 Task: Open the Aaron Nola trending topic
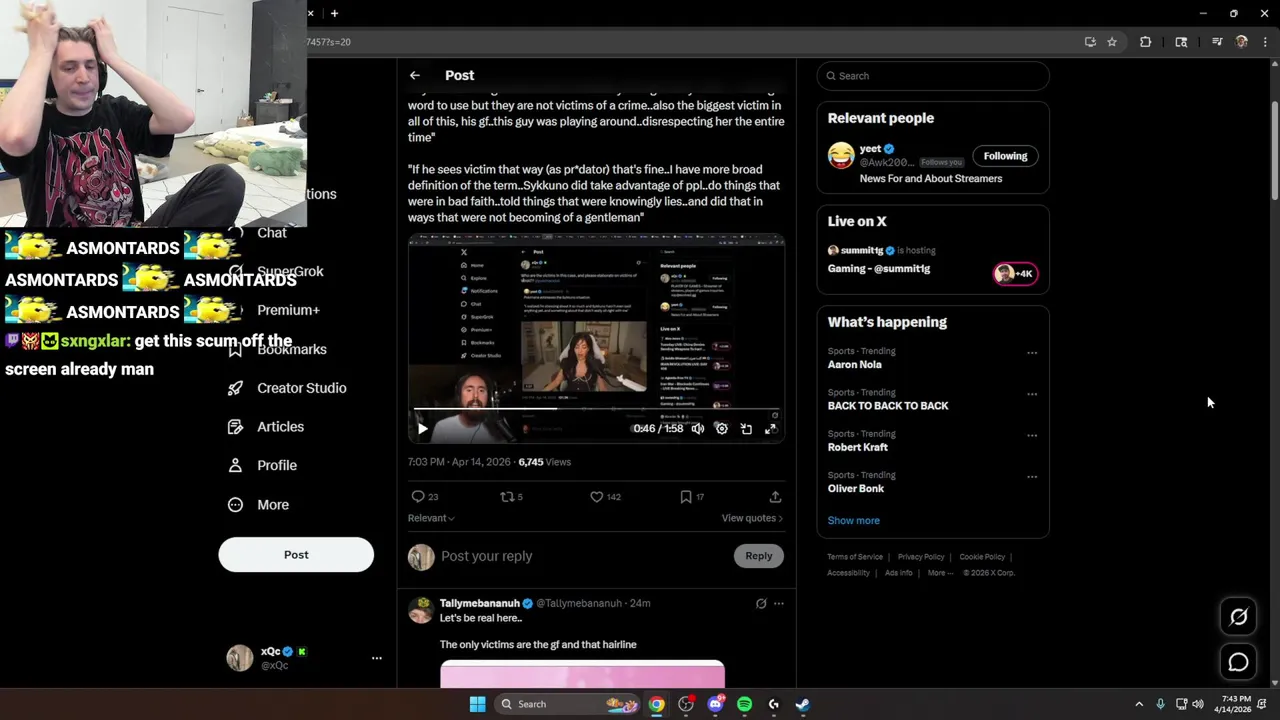click(855, 365)
